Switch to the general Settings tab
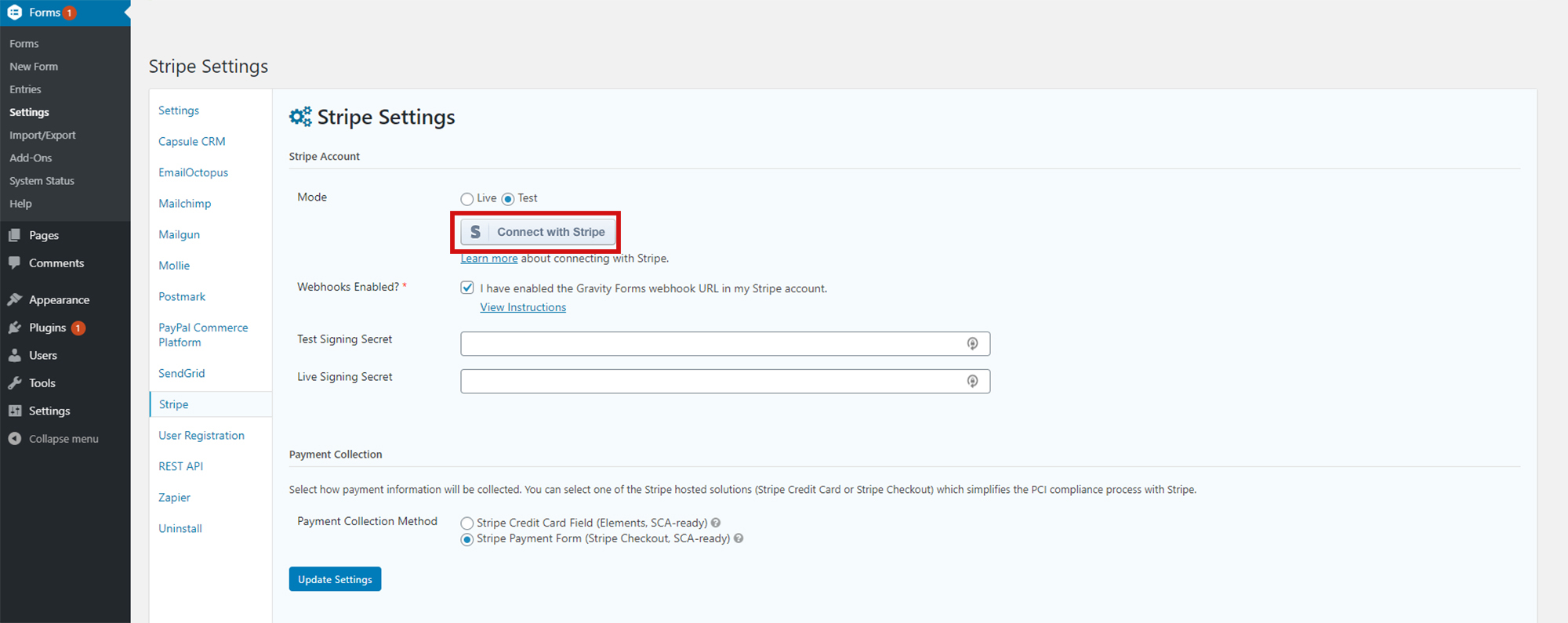The width and height of the screenshot is (1568, 623). (x=179, y=110)
